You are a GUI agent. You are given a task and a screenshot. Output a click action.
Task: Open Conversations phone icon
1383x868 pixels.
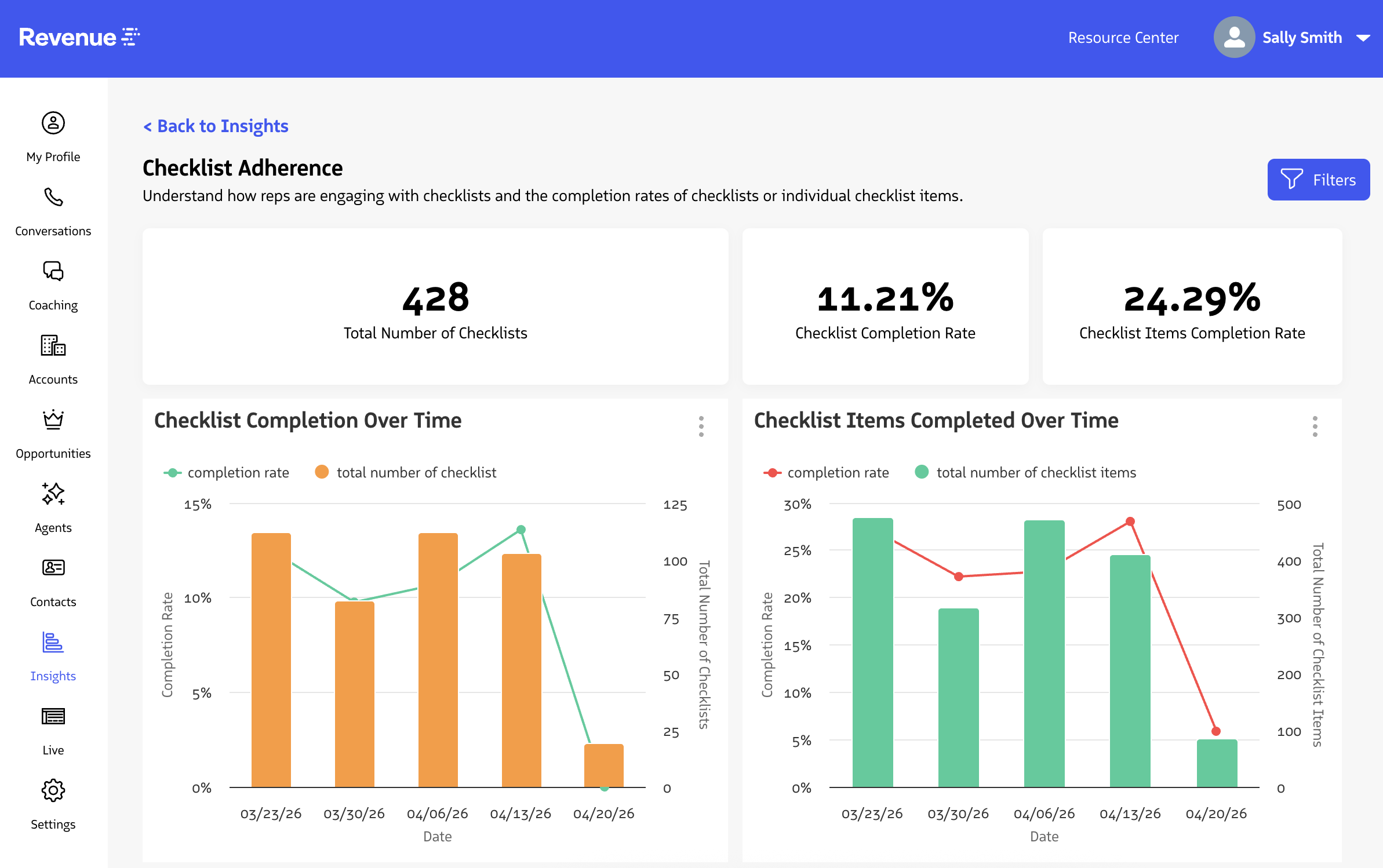53,198
